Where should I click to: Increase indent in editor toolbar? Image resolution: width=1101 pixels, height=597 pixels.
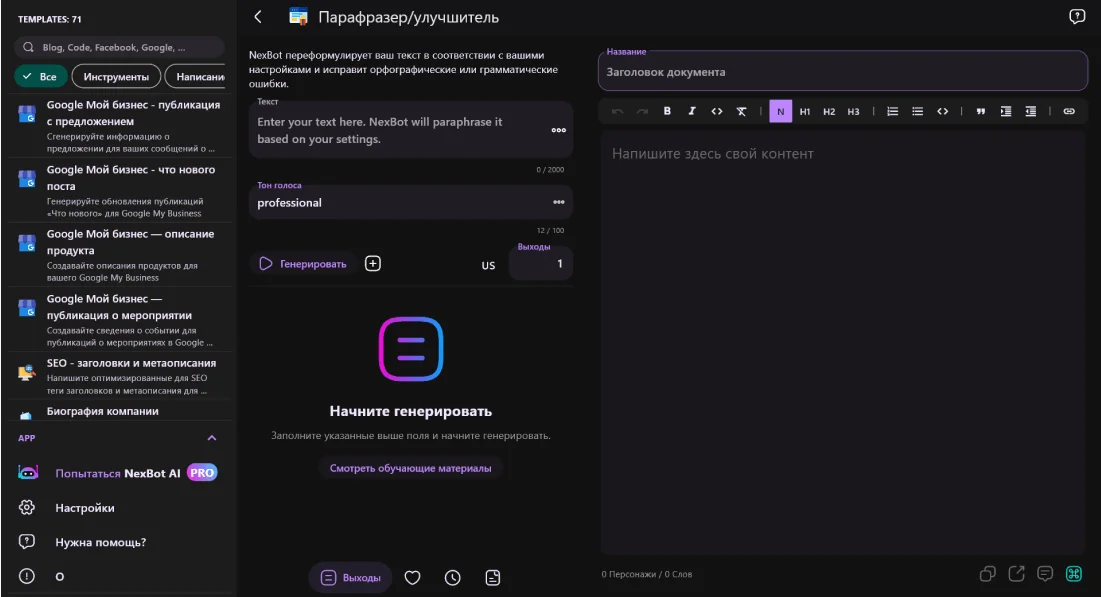pyautogui.click(x=1006, y=111)
